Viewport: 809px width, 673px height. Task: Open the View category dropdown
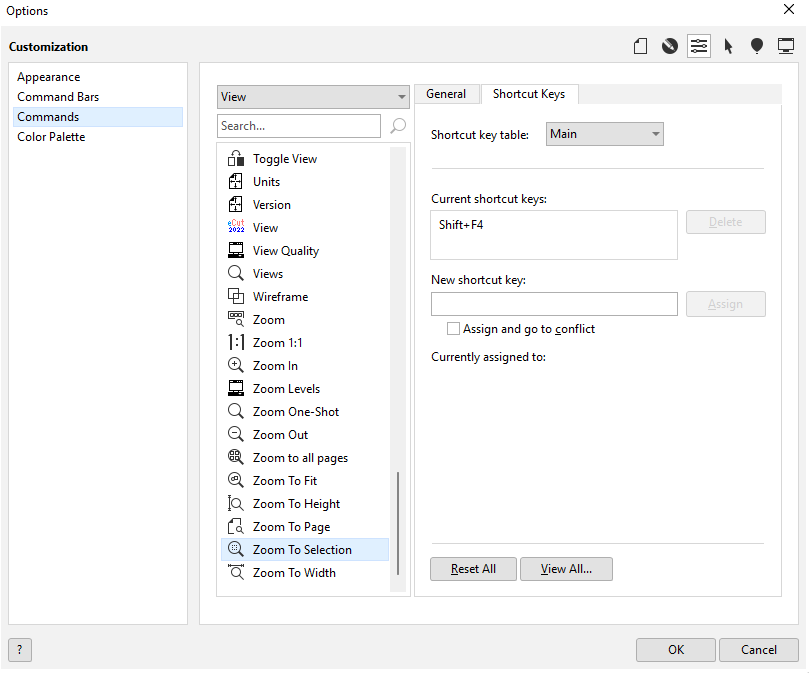pos(313,97)
